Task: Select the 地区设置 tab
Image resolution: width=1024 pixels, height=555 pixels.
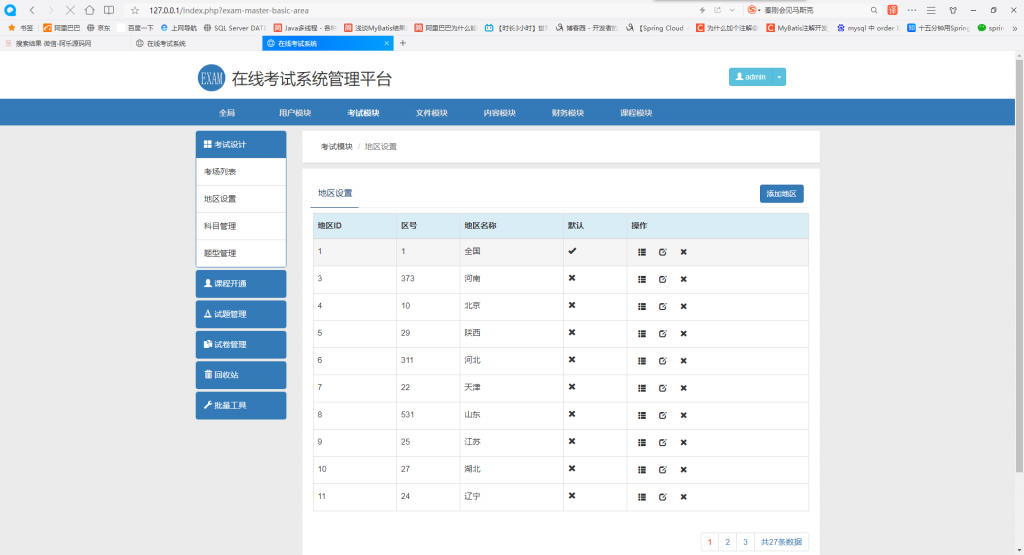Action: coord(335,193)
